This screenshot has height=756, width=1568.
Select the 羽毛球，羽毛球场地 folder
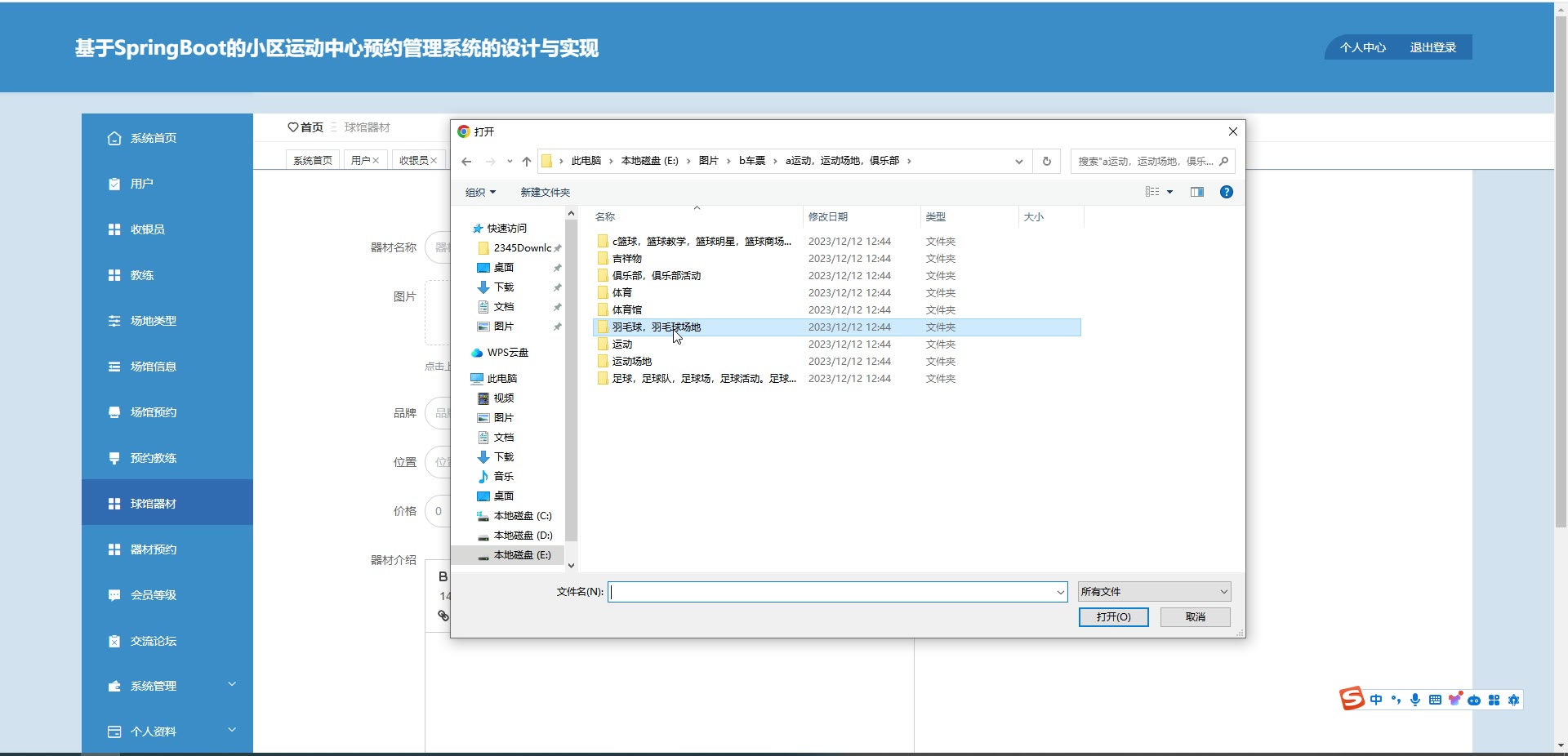(837, 327)
